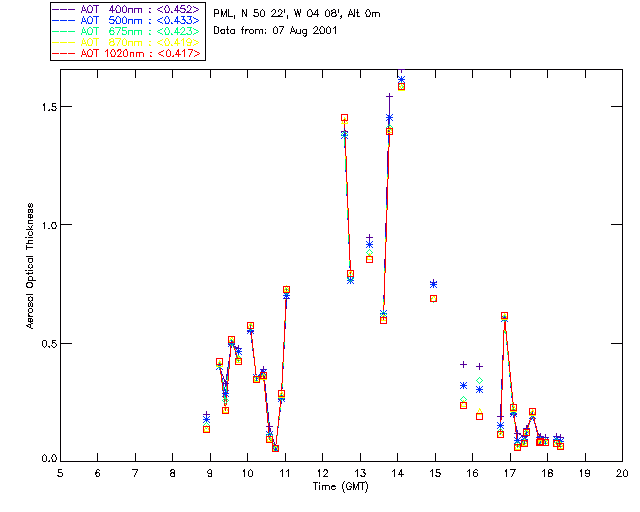Click the red square marker near time 8.9
Viewport: 640px width, 512px height.
click(x=207, y=429)
